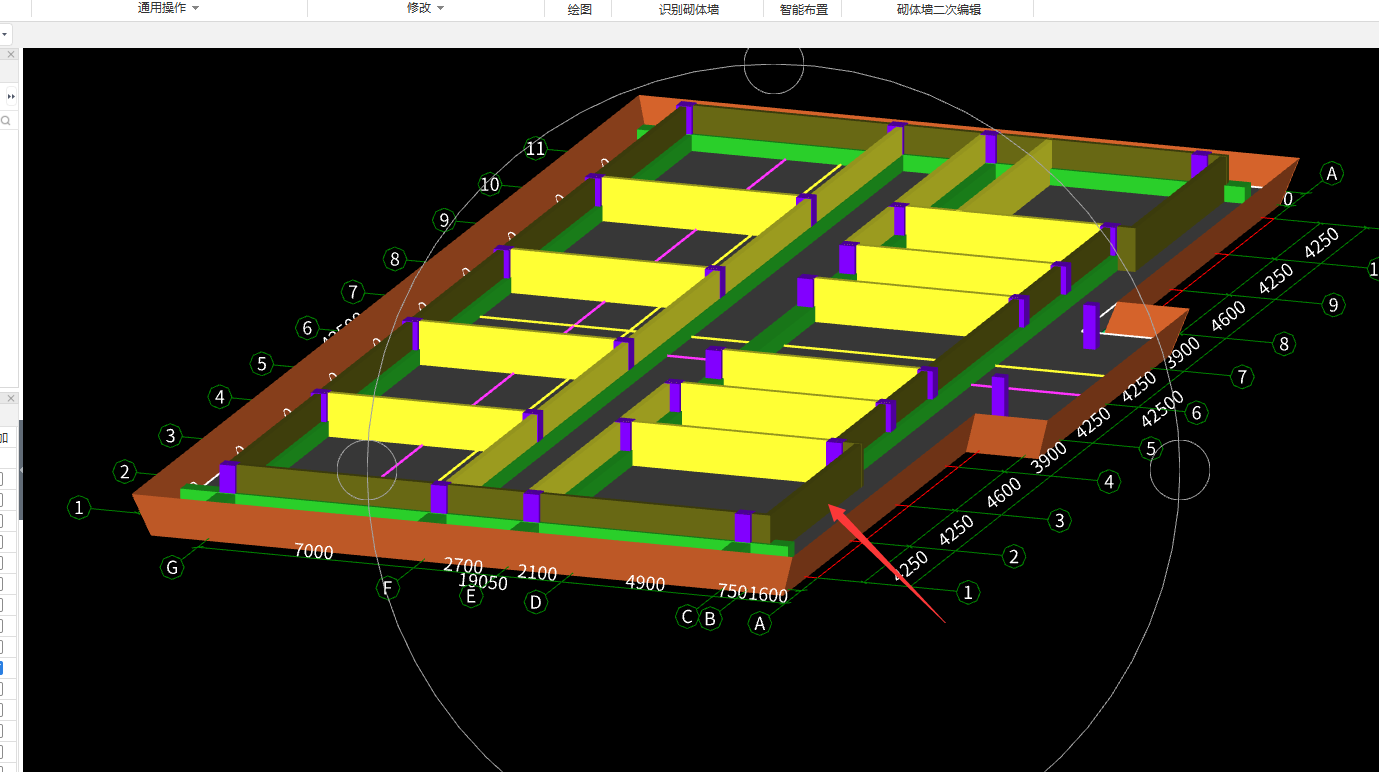Click the right-side axis bubble 6
Image resolution: width=1379 pixels, height=772 pixels.
click(x=1197, y=413)
